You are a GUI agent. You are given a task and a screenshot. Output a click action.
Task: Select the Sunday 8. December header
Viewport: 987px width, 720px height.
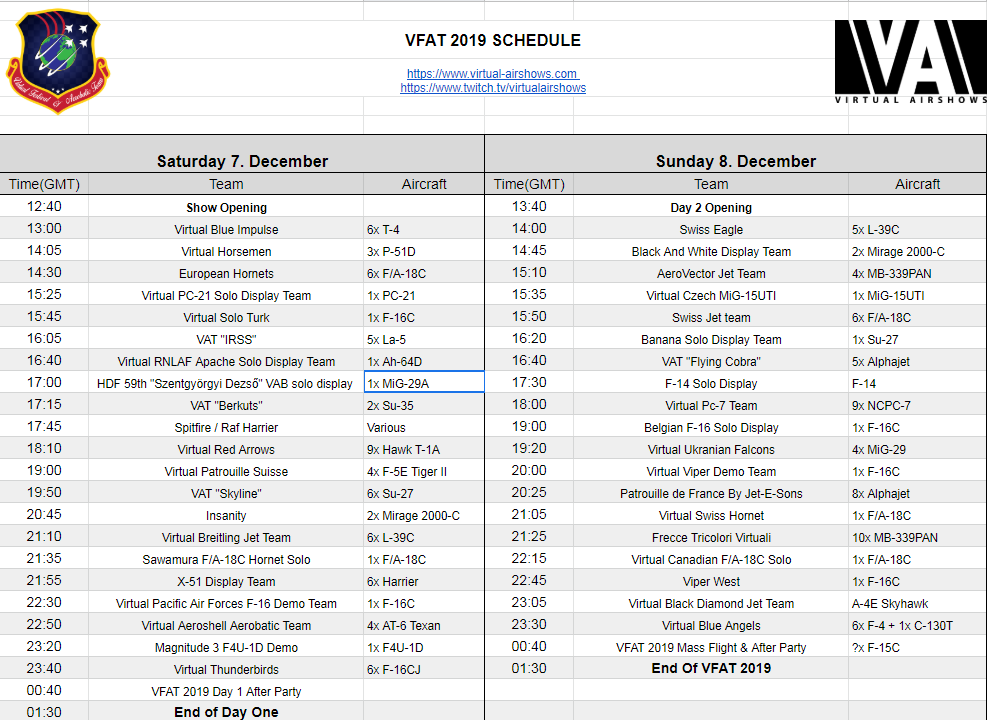[x=735, y=161]
